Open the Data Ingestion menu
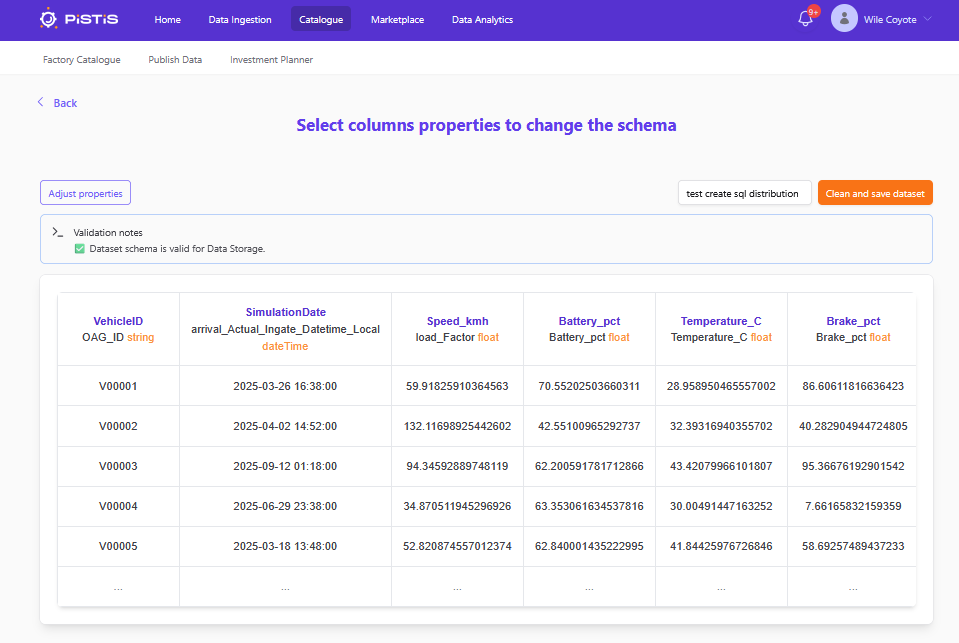959x643 pixels. click(x=240, y=20)
